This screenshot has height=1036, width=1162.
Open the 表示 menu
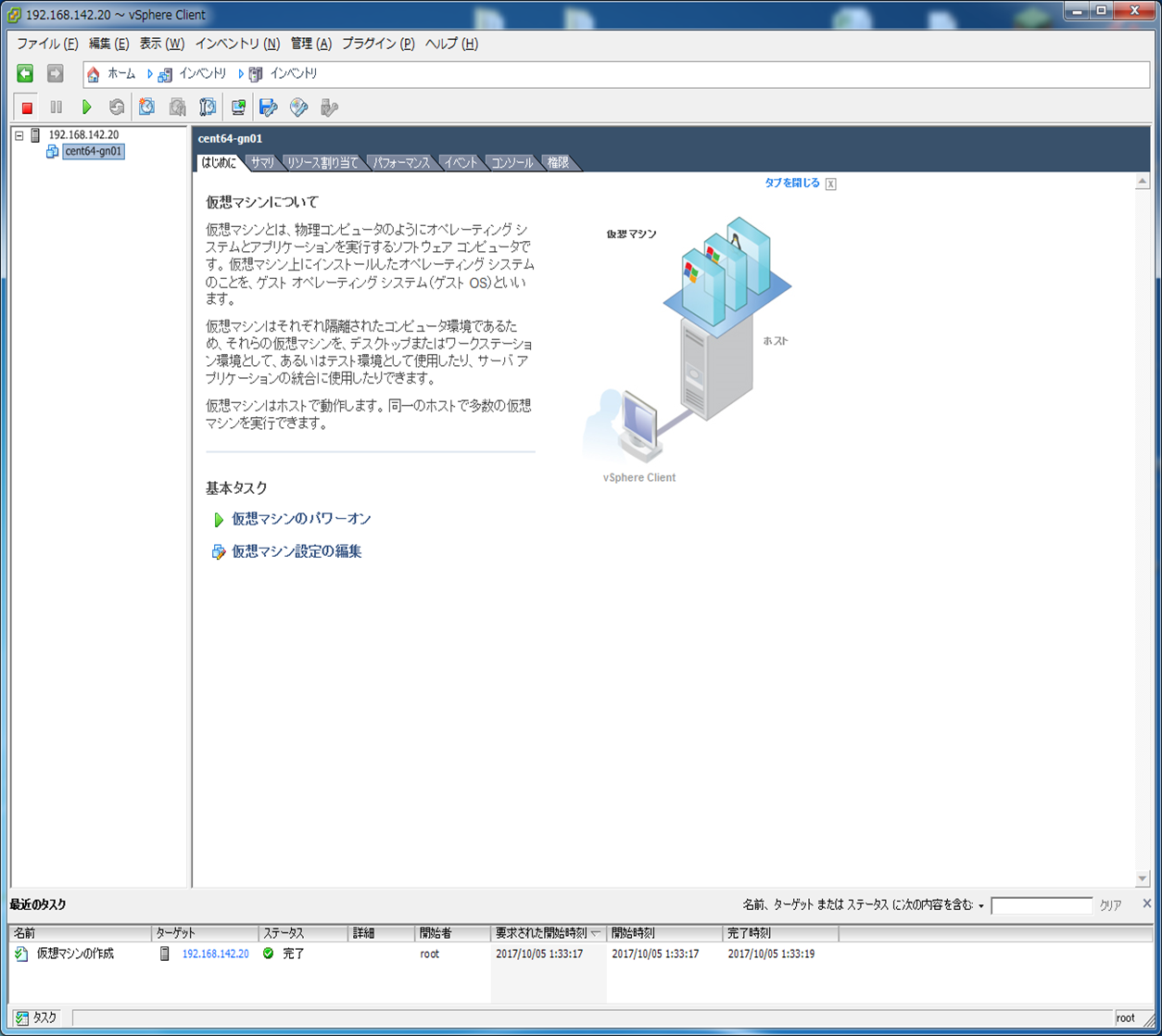tap(162, 44)
